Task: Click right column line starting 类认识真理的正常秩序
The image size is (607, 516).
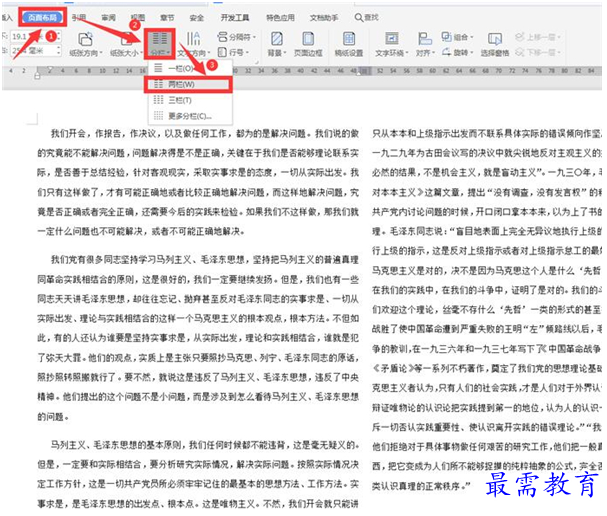Action: click(421, 485)
